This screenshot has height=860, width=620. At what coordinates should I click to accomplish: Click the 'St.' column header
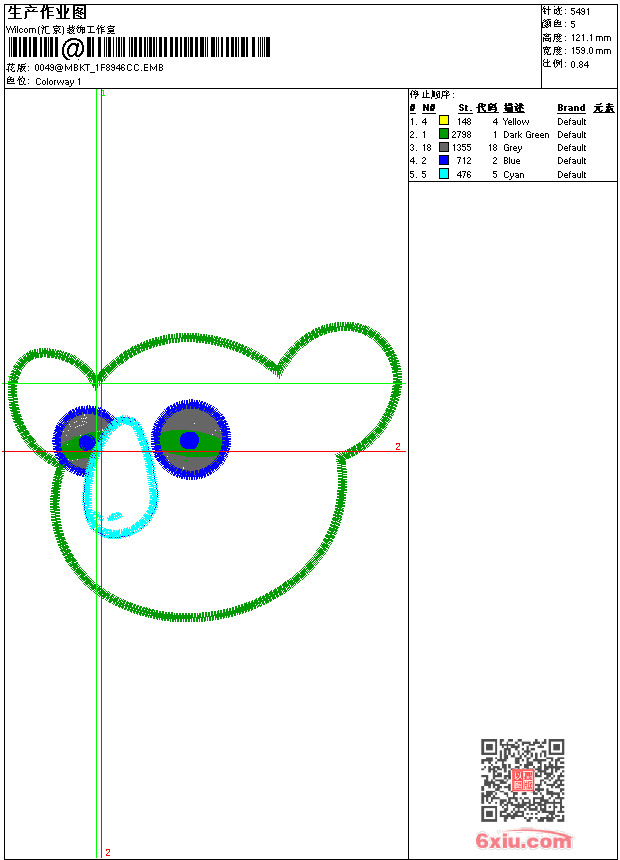point(465,108)
